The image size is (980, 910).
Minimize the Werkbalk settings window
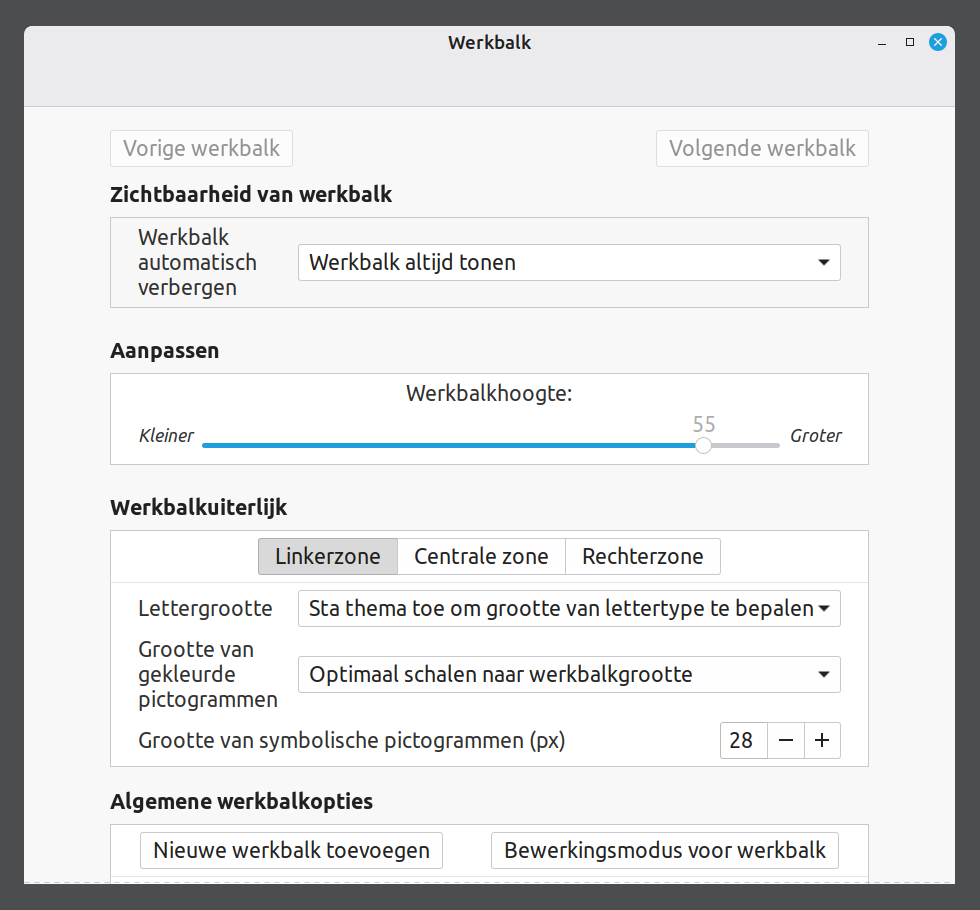coord(882,43)
